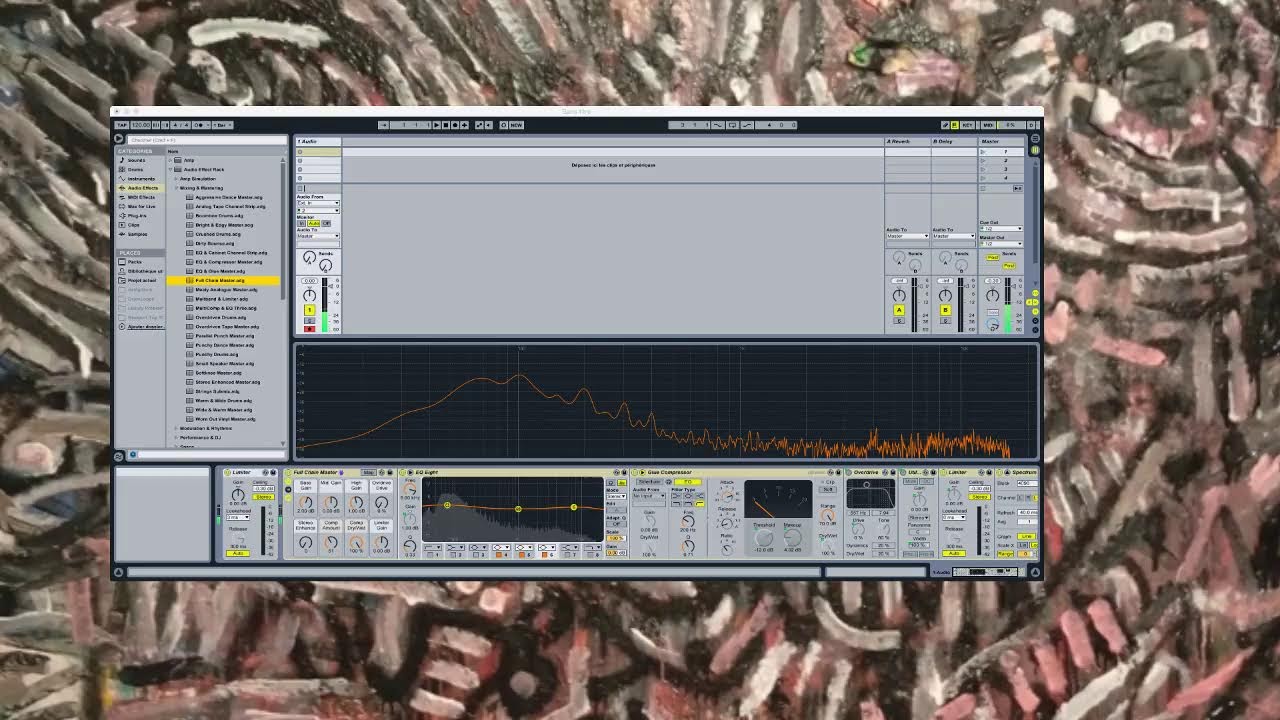
Task: Select Drums category in browser
Action: pos(140,169)
